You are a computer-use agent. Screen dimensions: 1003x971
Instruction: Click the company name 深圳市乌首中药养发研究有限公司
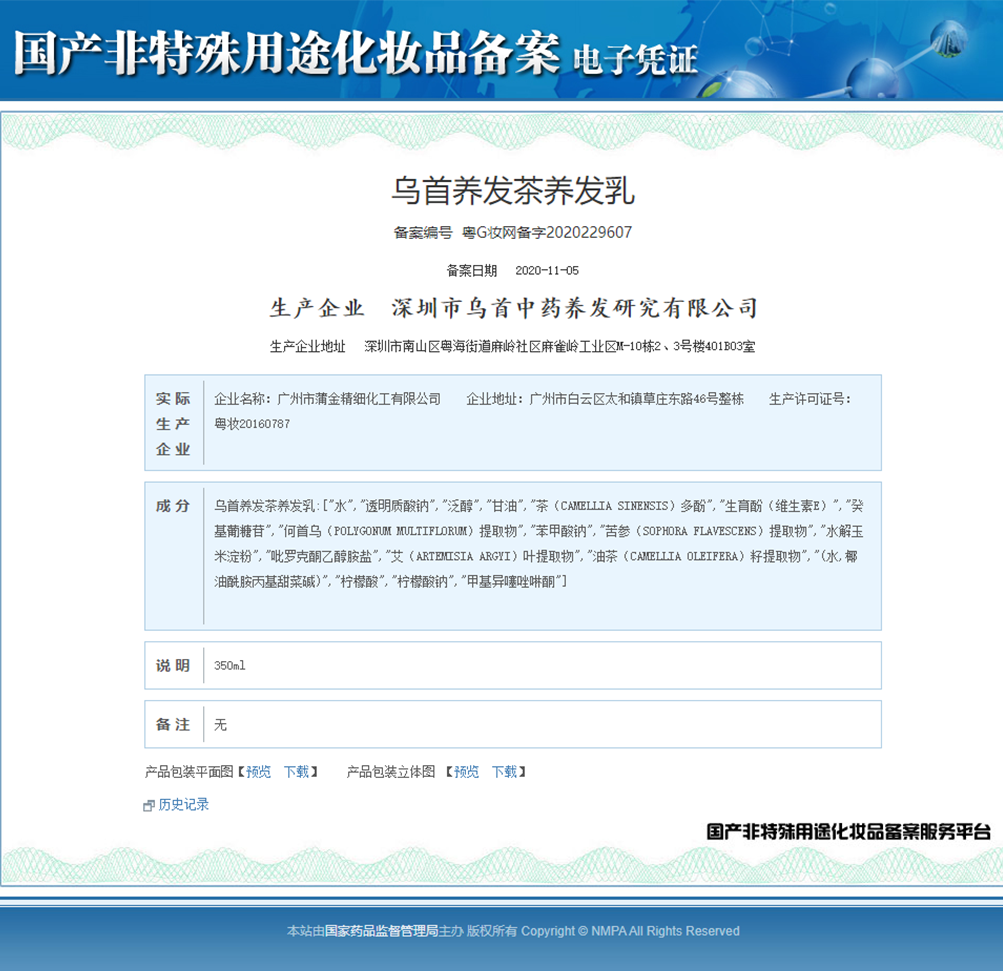click(574, 308)
